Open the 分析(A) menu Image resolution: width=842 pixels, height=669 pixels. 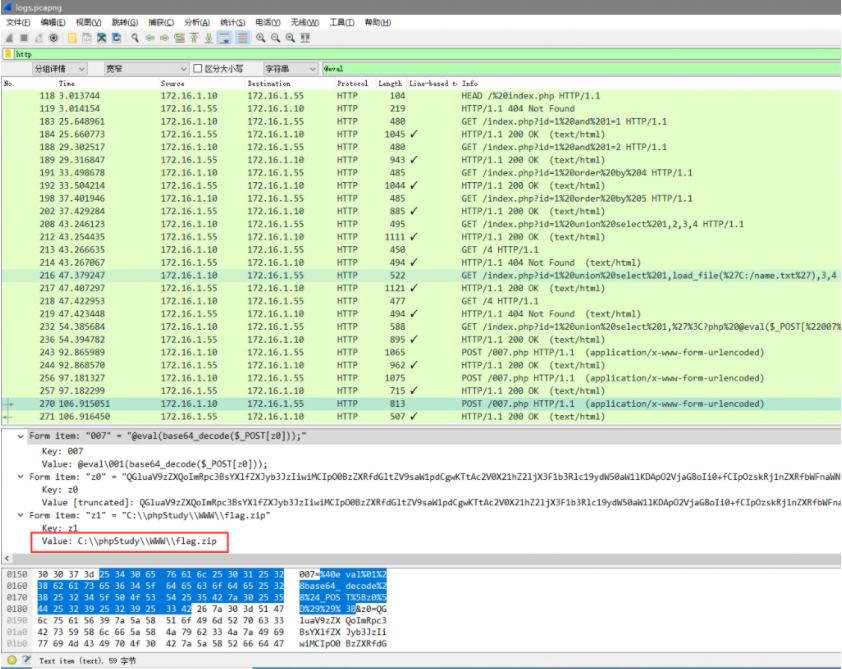[197, 23]
